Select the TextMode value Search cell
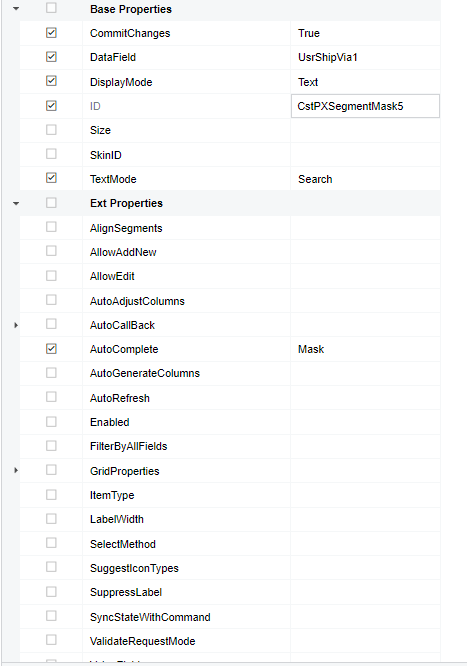The height and width of the screenshot is (666, 467). click(365, 179)
